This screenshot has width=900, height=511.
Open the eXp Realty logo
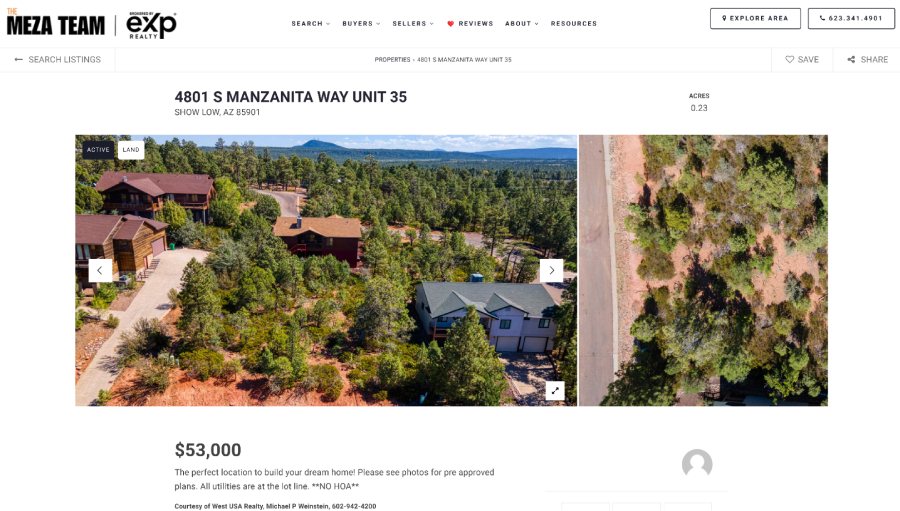[152, 25]
